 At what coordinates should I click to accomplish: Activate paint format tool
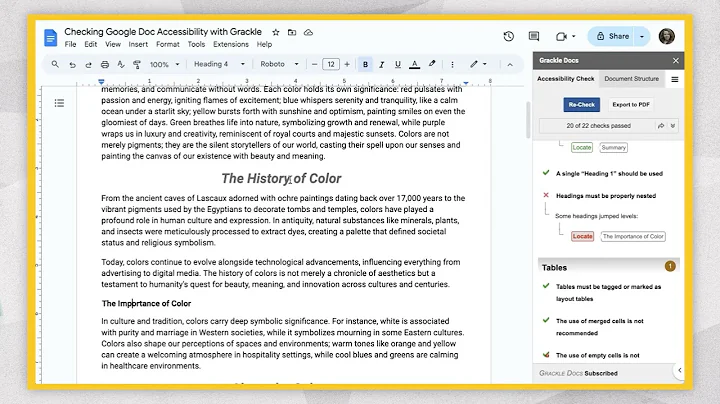[137, 65]
